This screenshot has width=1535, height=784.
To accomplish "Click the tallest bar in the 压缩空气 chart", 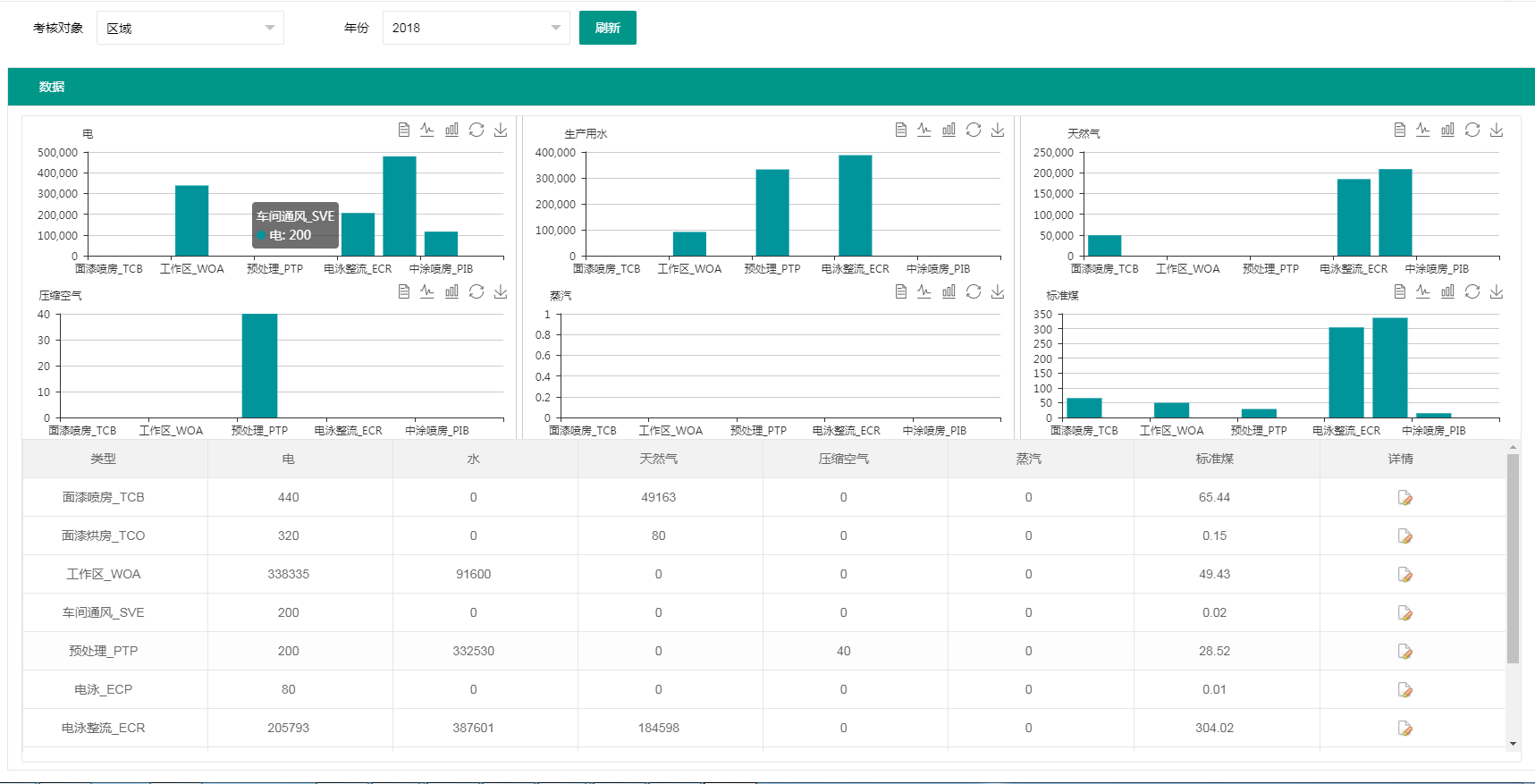I will tap(259, 366).
